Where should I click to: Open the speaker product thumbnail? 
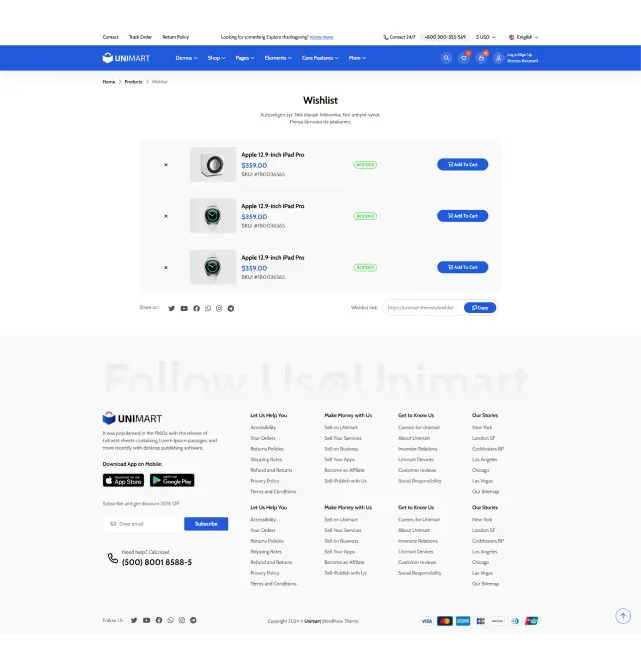coord(213,164)
